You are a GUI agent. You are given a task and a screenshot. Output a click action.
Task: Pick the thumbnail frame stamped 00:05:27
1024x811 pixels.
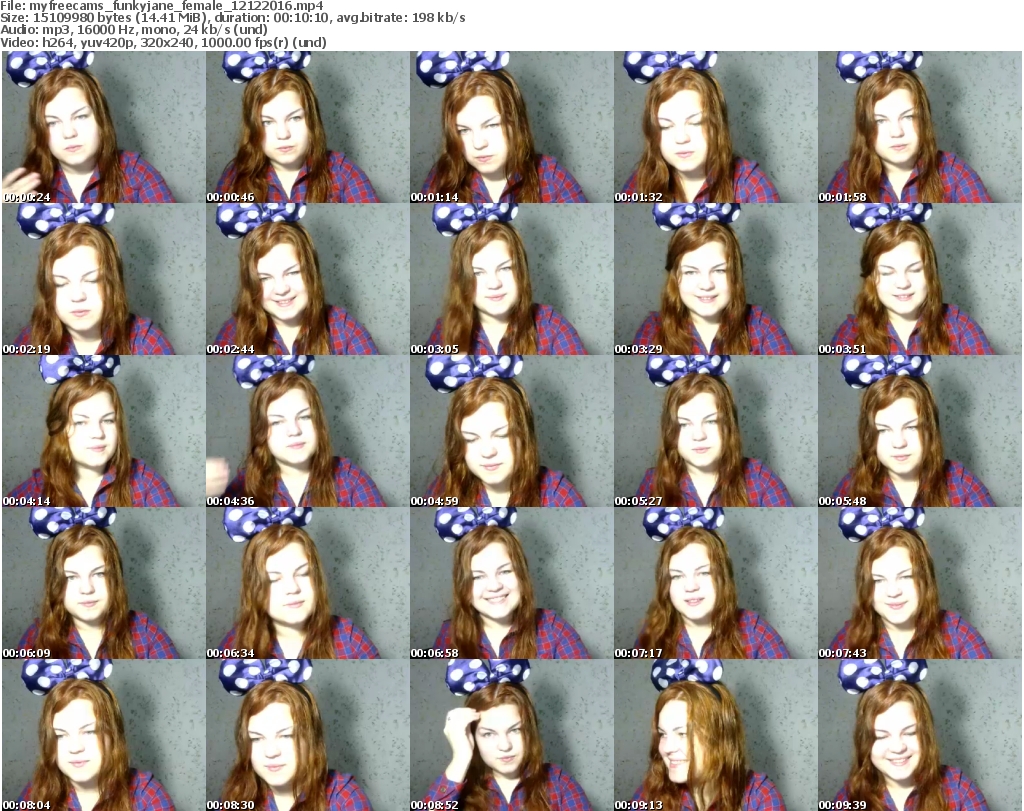click(x=715, y=432)
